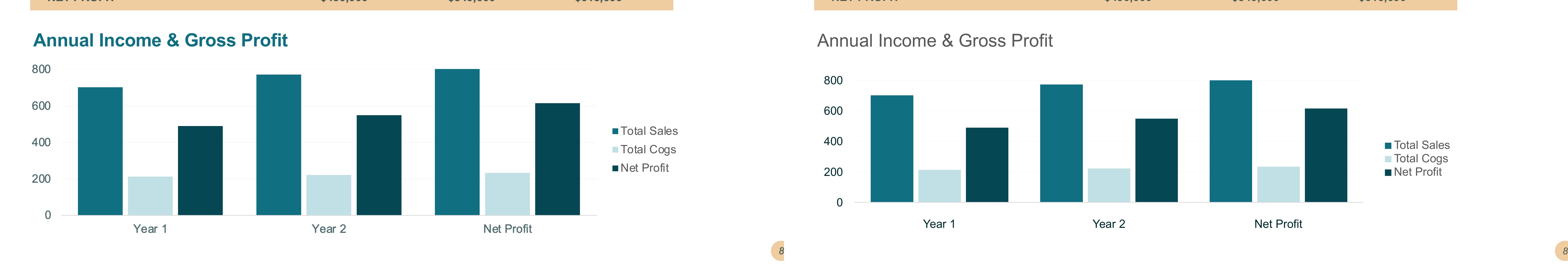The height and width of the screenshot is (277, 1568).
Task: Select Year 1 Total Cogs bar in left chart
Action: pyautogui.click(x=150, y=196)
